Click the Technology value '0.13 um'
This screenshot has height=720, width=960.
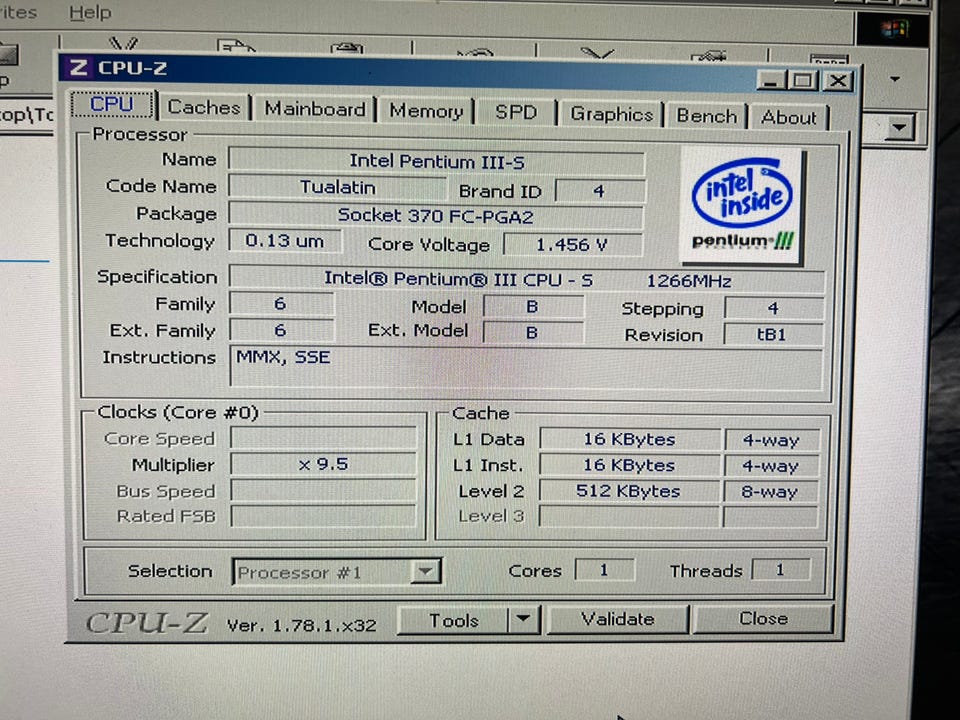285,241
